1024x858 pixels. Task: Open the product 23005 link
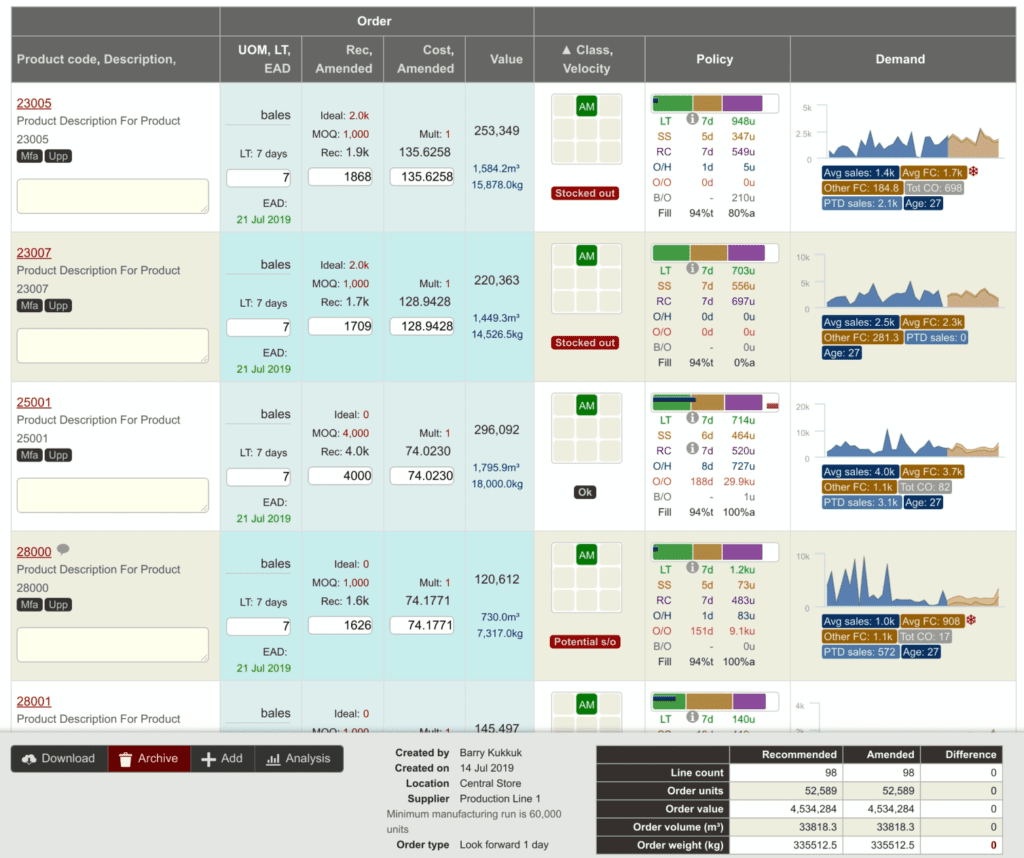(33, 102)
